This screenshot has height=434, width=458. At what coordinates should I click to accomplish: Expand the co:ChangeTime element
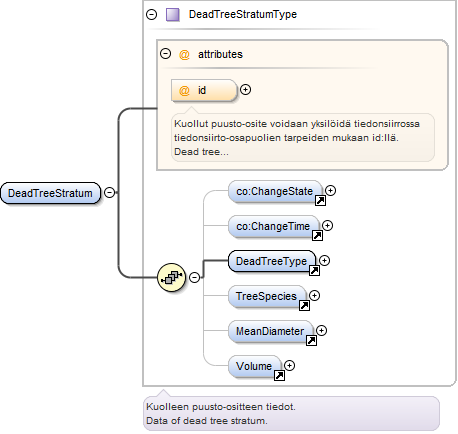pos(327,226)
